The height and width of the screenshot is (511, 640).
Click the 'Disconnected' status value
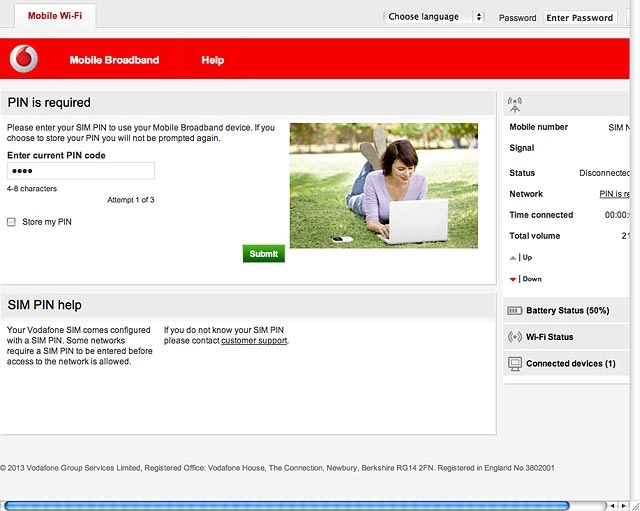pyautogui.click(x=604, y=173)
